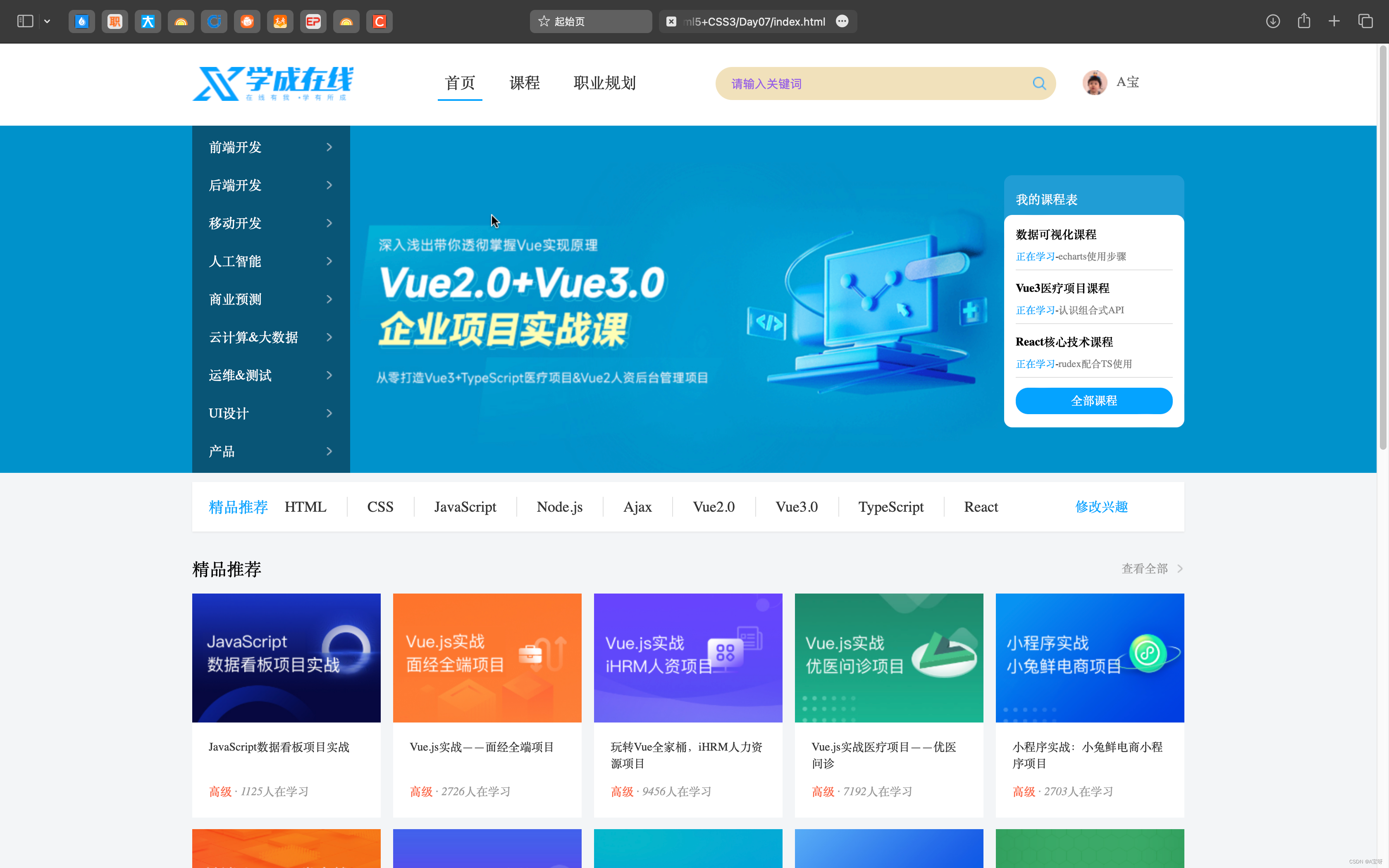This screenshot has width=1389, height=868.
Task: Show Safari tab overview icon
Action: [x=1365, y=21]
